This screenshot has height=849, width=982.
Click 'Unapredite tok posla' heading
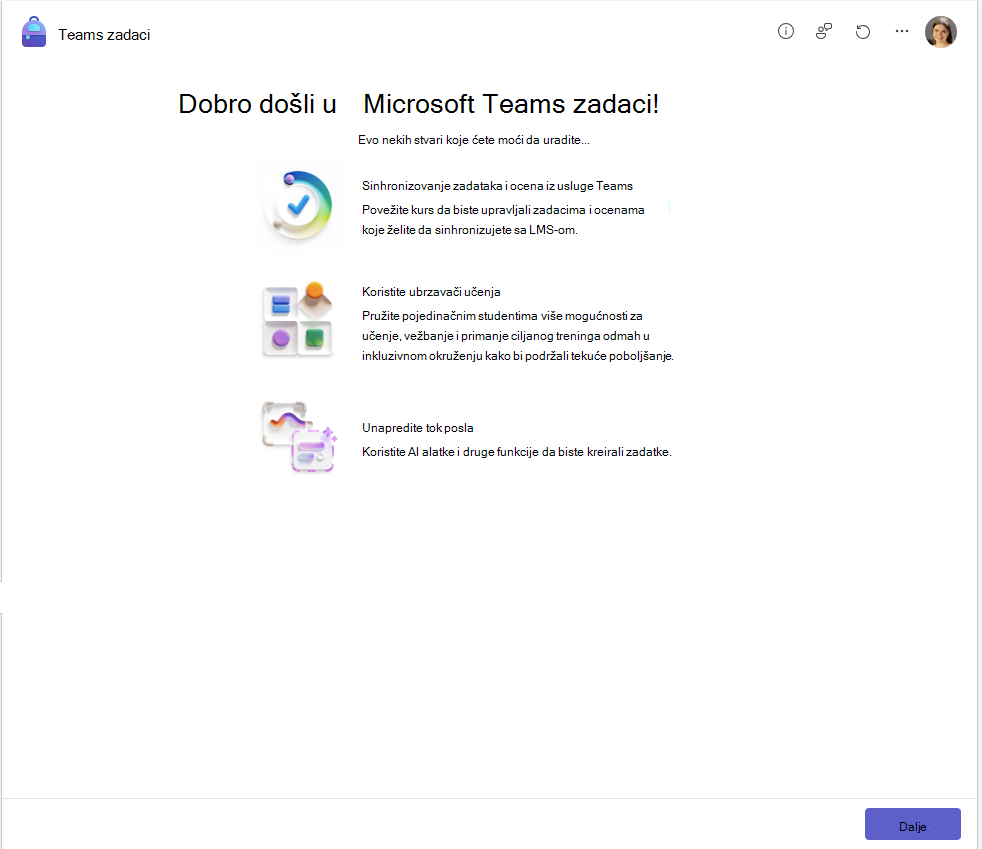point(417,428)
